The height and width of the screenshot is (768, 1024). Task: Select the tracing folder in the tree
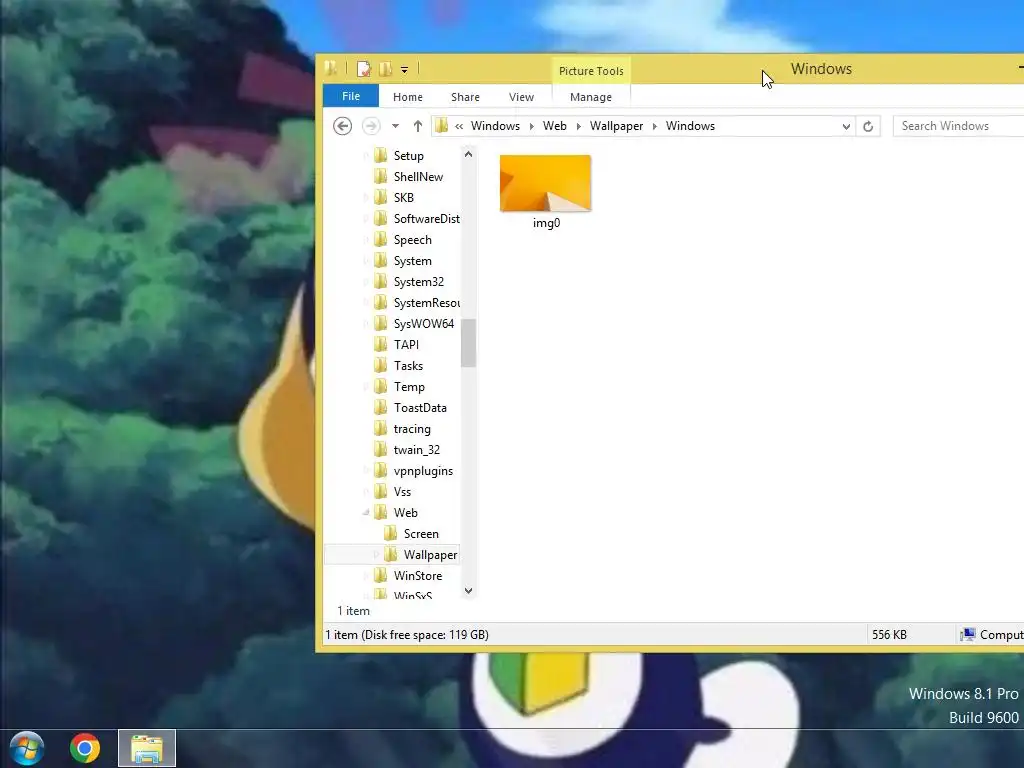coord(411,428)
